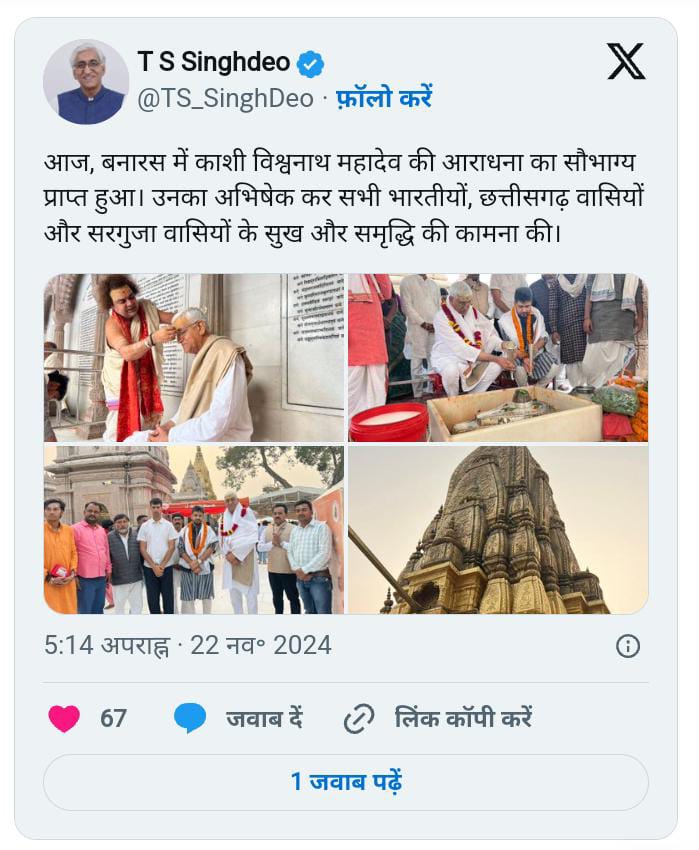This screenshot has height=850, width=699.
Task: Open the tweet info circle icon
Action: (628, 646)
